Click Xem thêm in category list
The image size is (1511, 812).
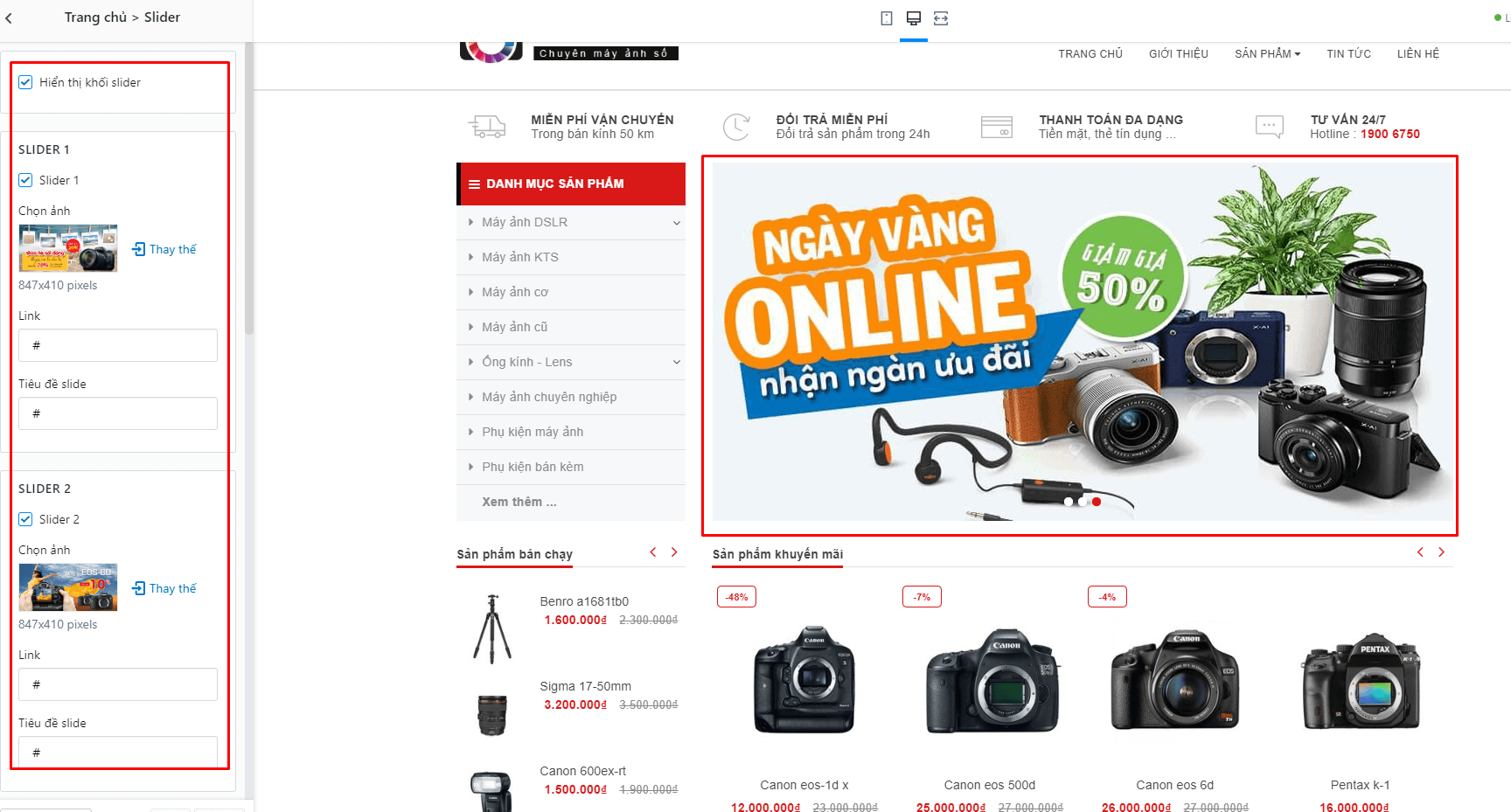click(x=519, y=502)
